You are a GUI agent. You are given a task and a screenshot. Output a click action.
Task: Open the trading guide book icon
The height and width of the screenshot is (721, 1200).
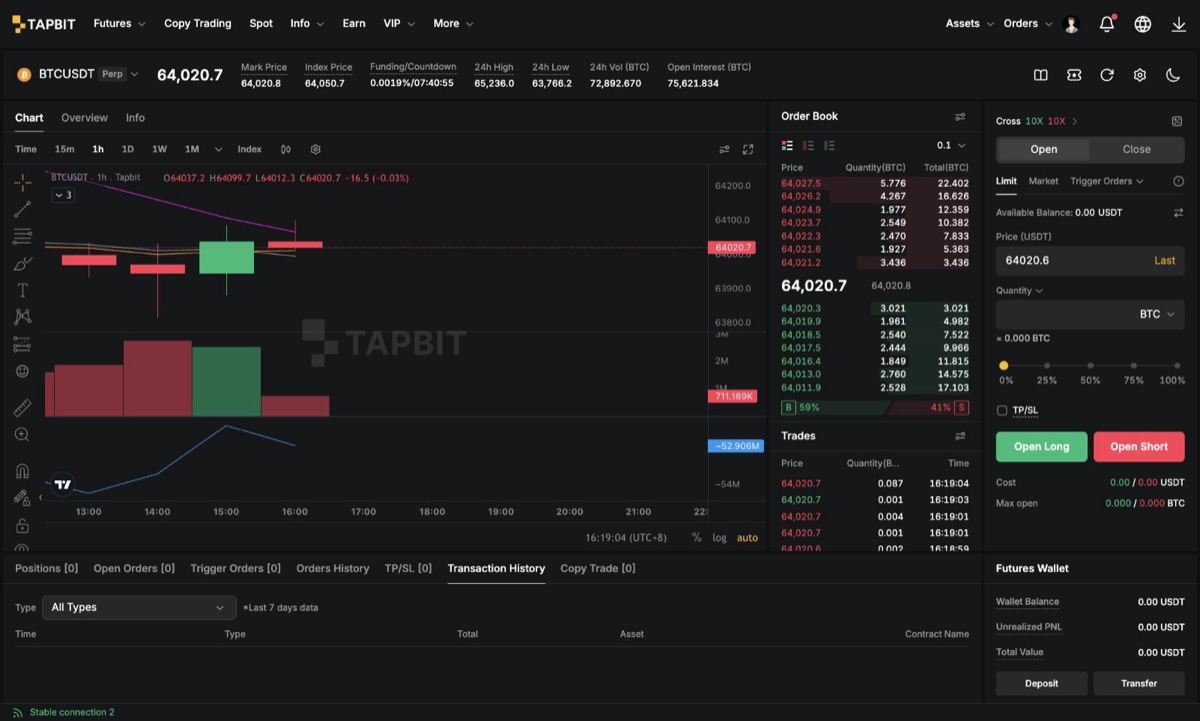point(1041,75)
